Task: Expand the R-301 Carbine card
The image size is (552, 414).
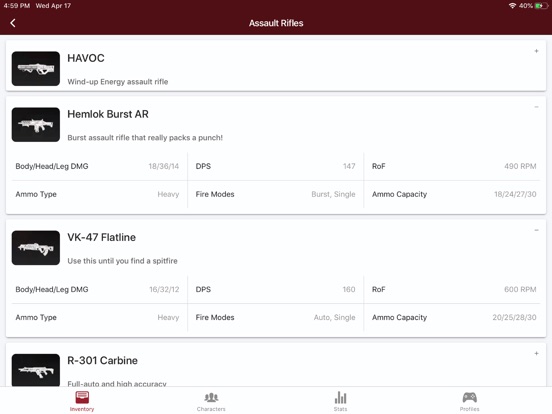Action: [536, 353]
